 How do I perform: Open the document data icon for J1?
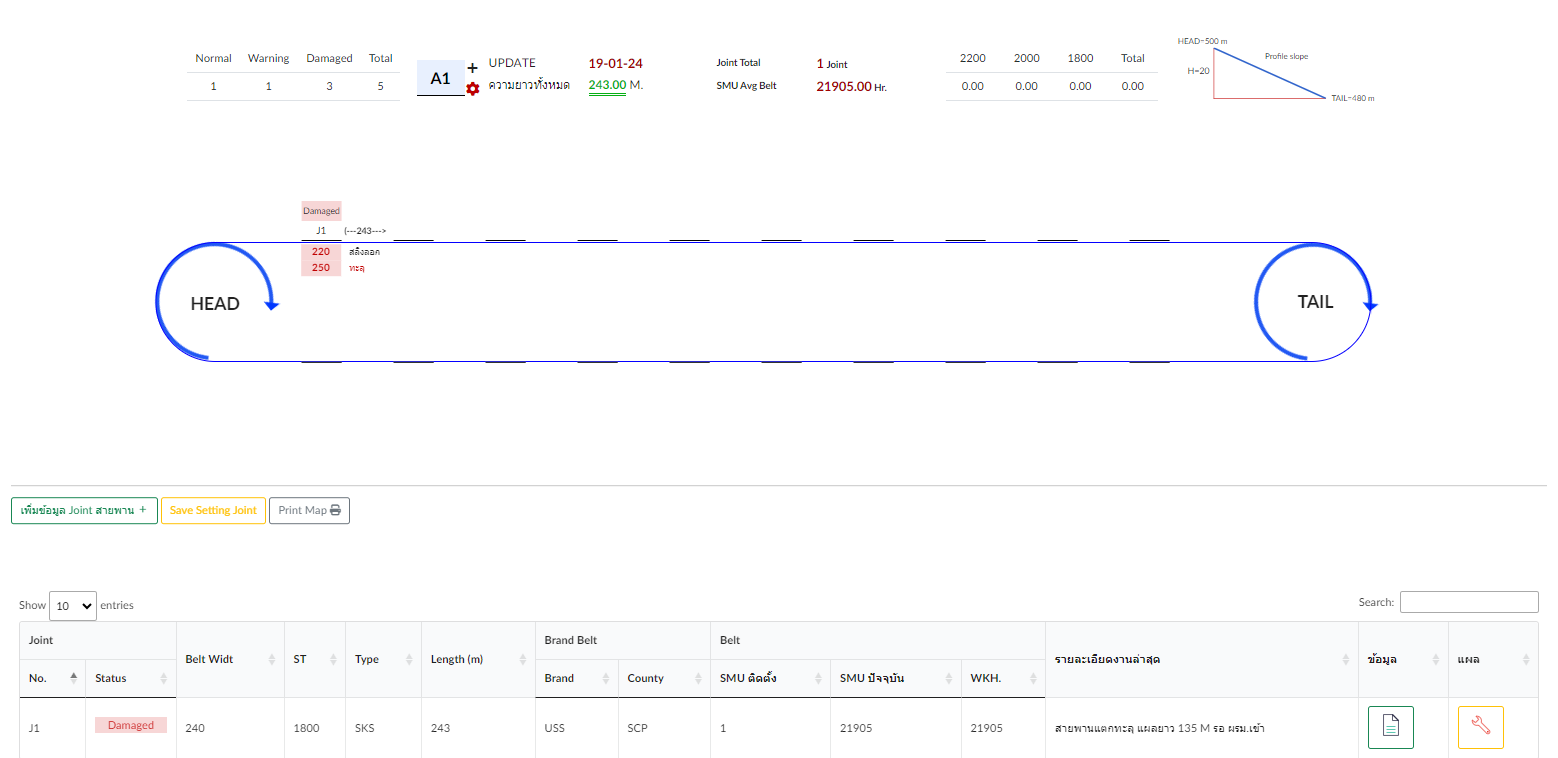point(1390,727)
